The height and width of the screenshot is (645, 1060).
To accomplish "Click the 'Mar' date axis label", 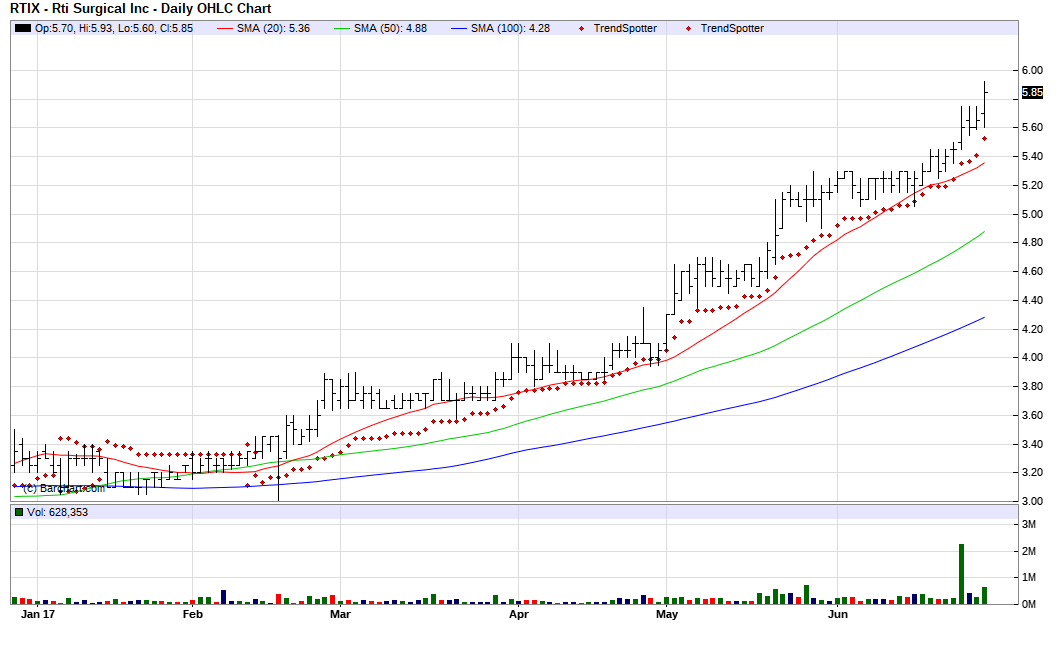I will (340, 614).
